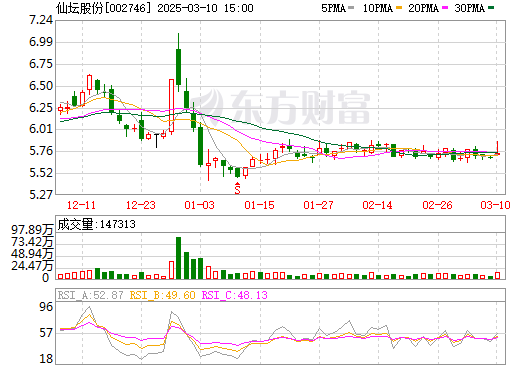Viewport: 520px width, 365px height.
Task: Click the chart title 仙坛股份[002746]
Action: point(104,8)
